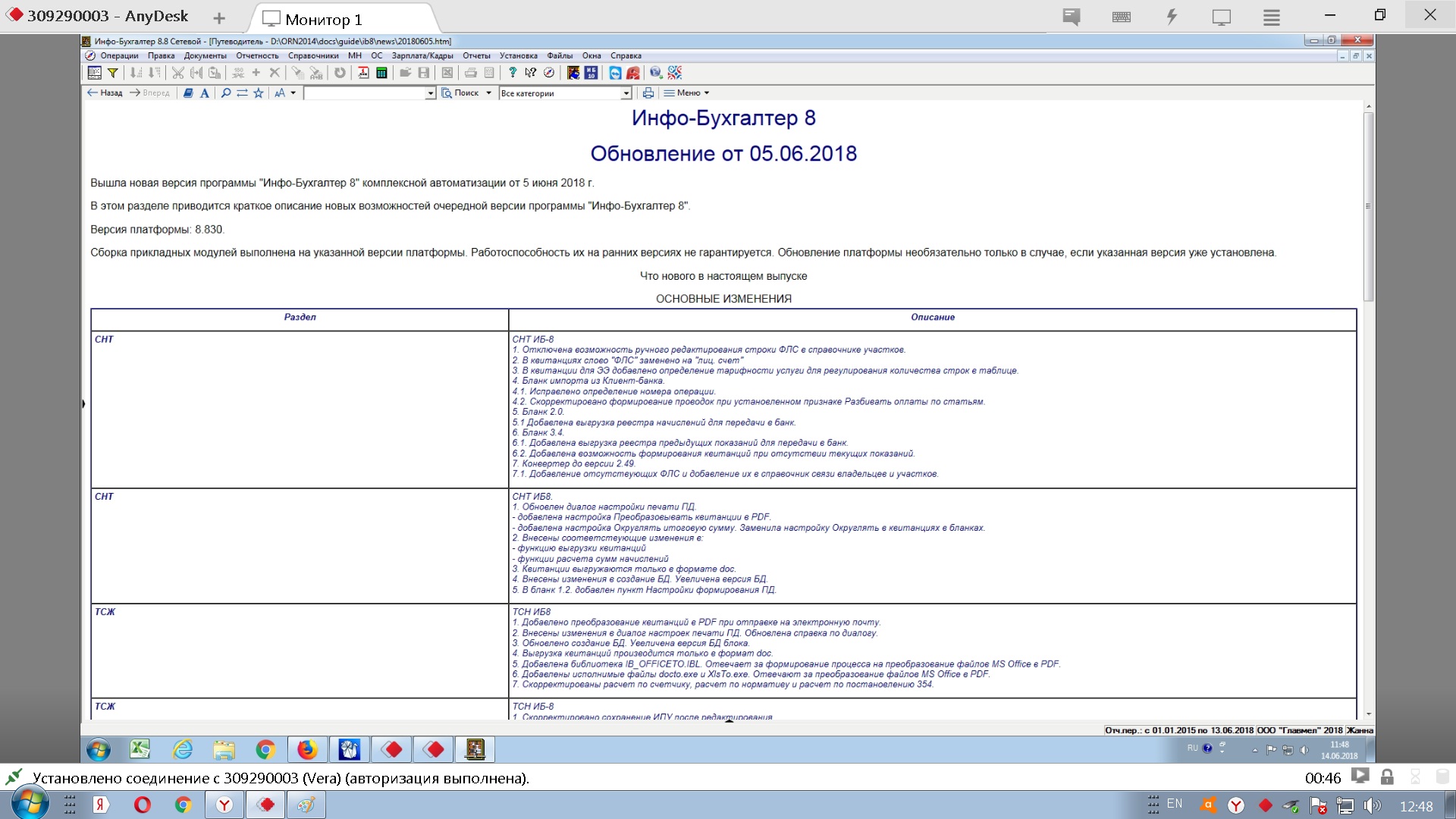The width and height of the screenshot is (1456, 819).
Task: Open the empty search combo box dropdown
Action: (431, 93)
